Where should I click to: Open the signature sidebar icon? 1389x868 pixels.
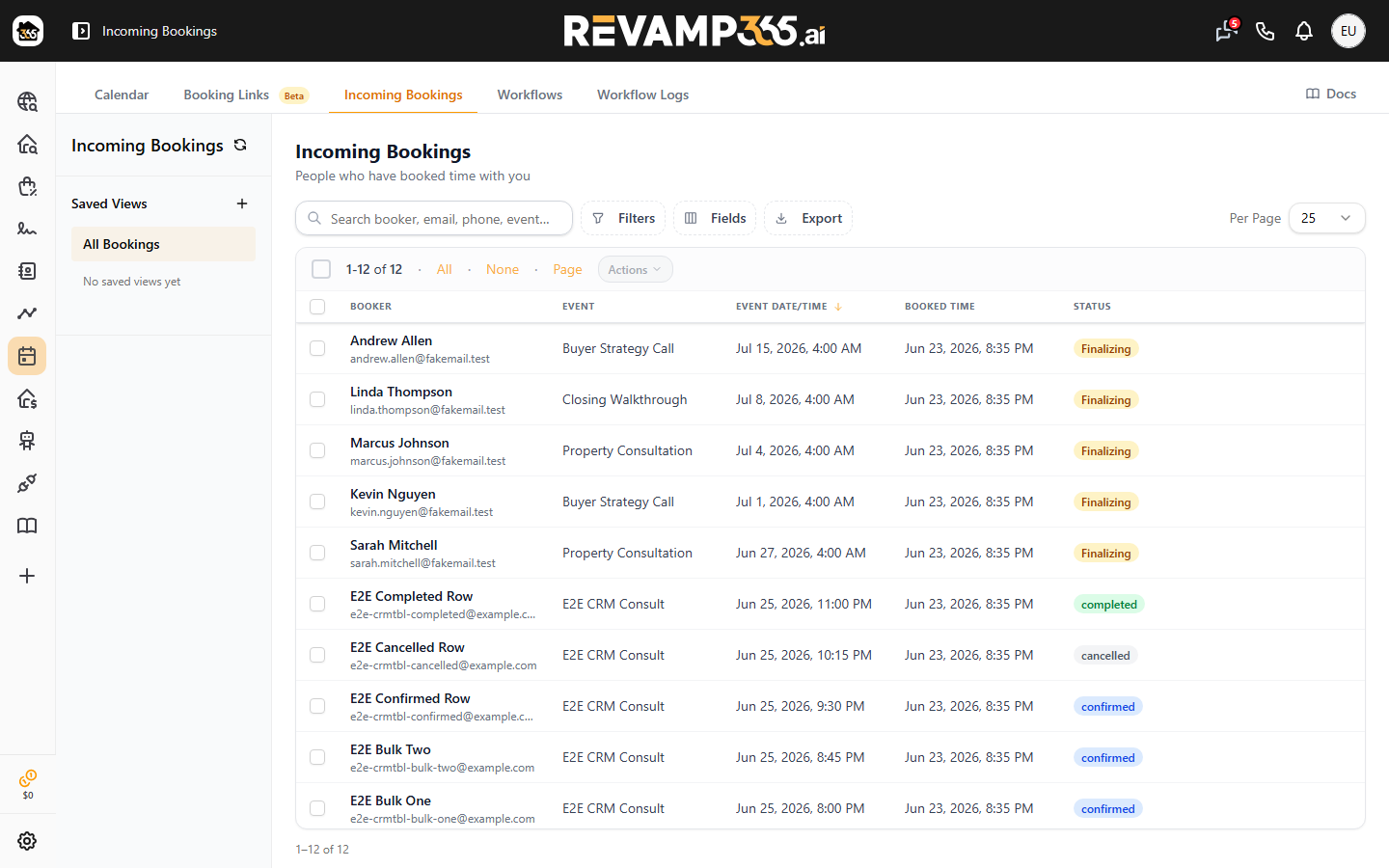(x=27, y=229)
